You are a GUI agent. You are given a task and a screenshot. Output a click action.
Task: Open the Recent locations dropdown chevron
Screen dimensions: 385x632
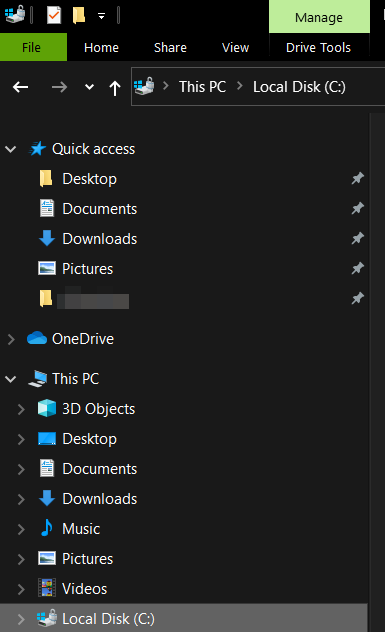(89, 87)
